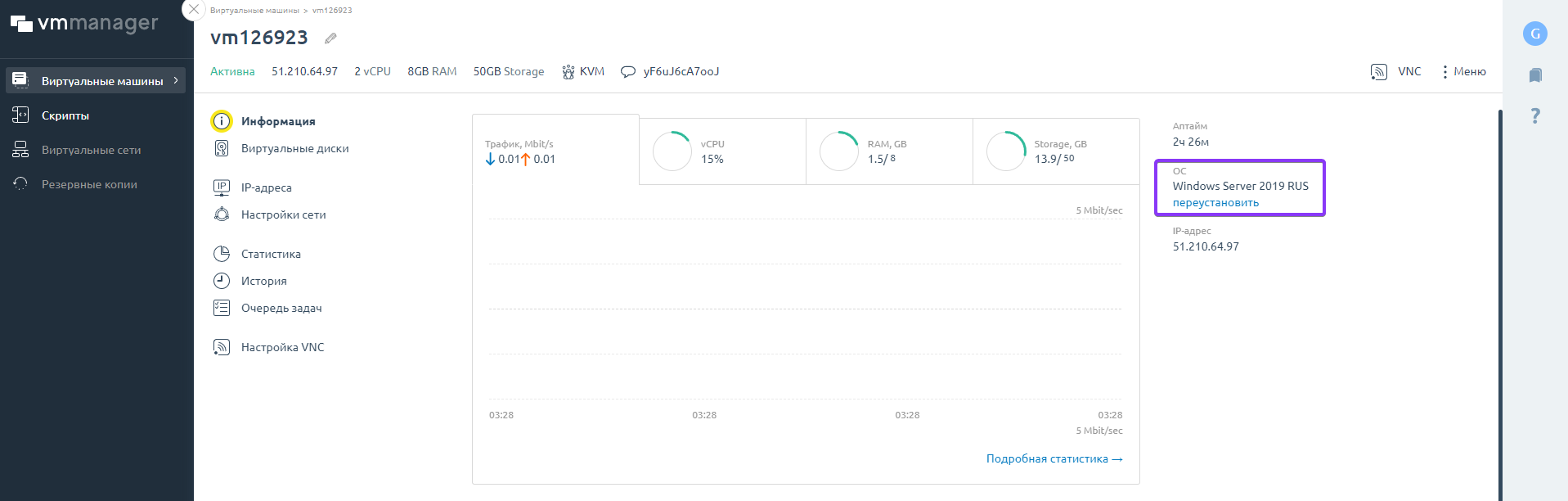Open the VNC console icon

tap(1378, 72)
